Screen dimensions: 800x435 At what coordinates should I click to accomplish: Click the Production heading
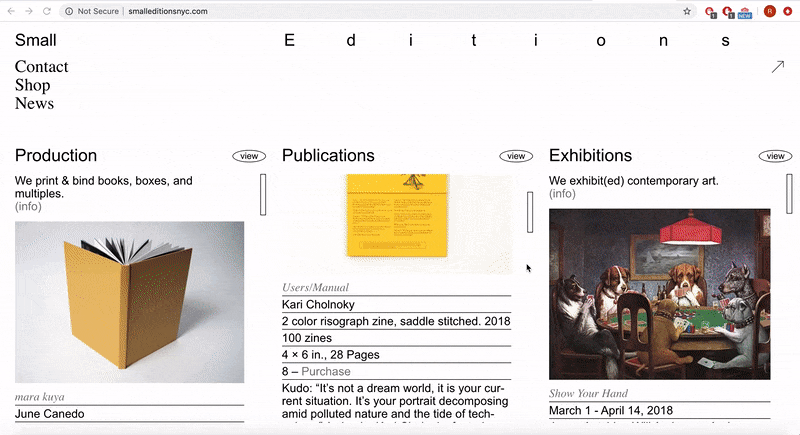tap(56, 156)
